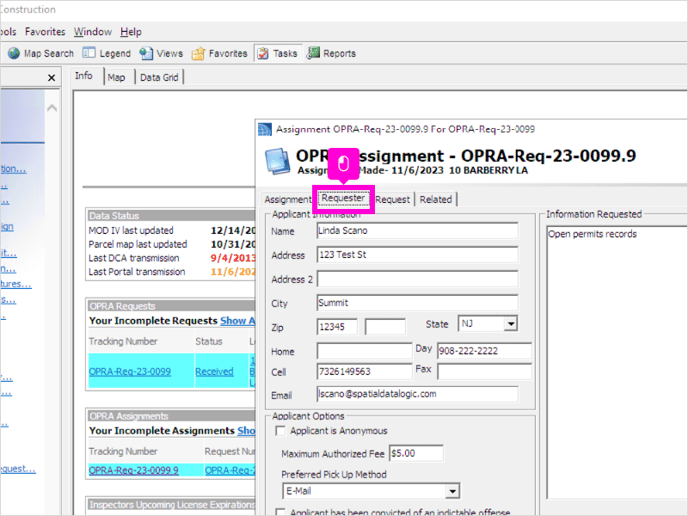Image resolution: width=688 pixels, height=516 pixels.
Task: Click Show link beside Incomplete Assignments
Action: [x=246, y=431]
